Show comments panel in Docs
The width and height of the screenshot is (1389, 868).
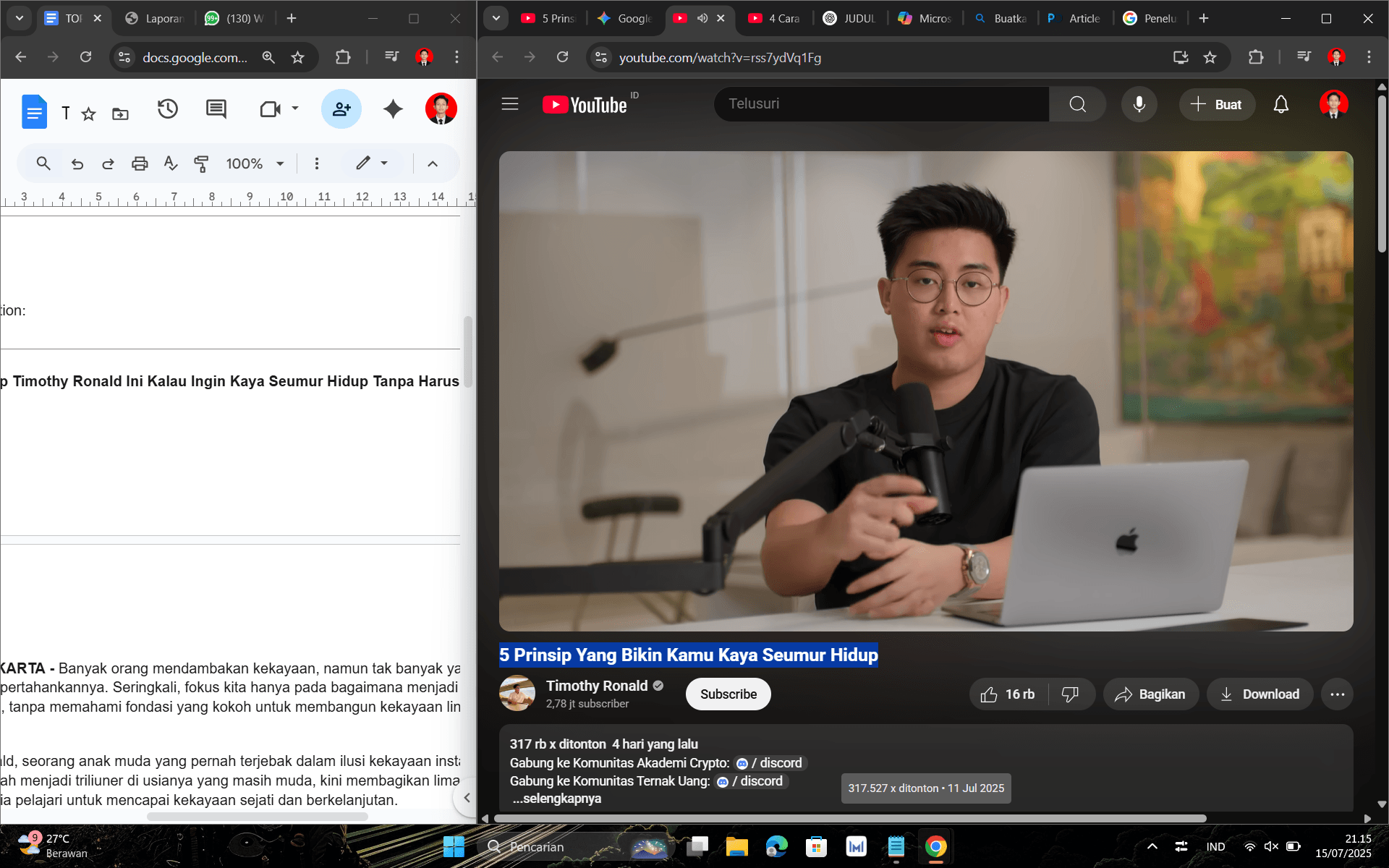point(216,109)
